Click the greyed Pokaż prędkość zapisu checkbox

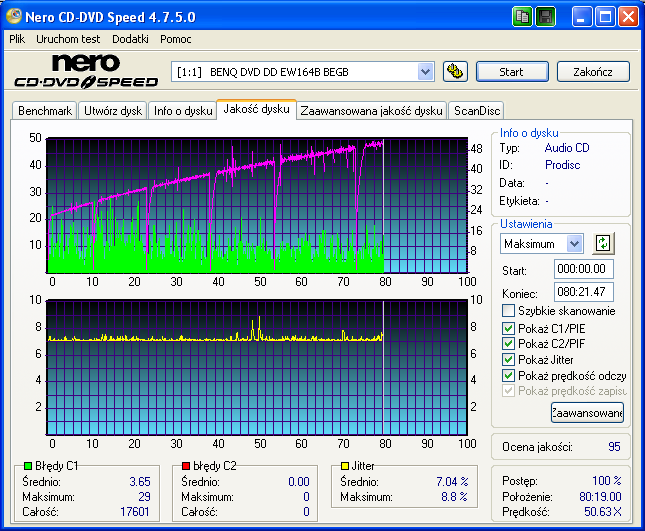pyautogui.click(x=508, y=390)
